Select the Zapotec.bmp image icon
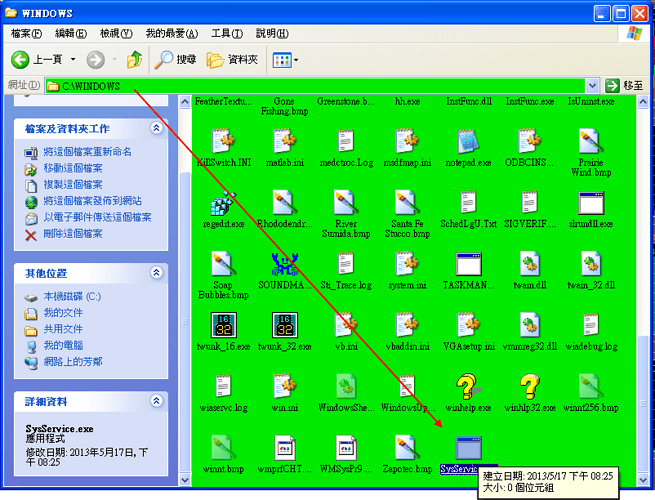This screenshot has width=655, height=500. tap(407, 448)
